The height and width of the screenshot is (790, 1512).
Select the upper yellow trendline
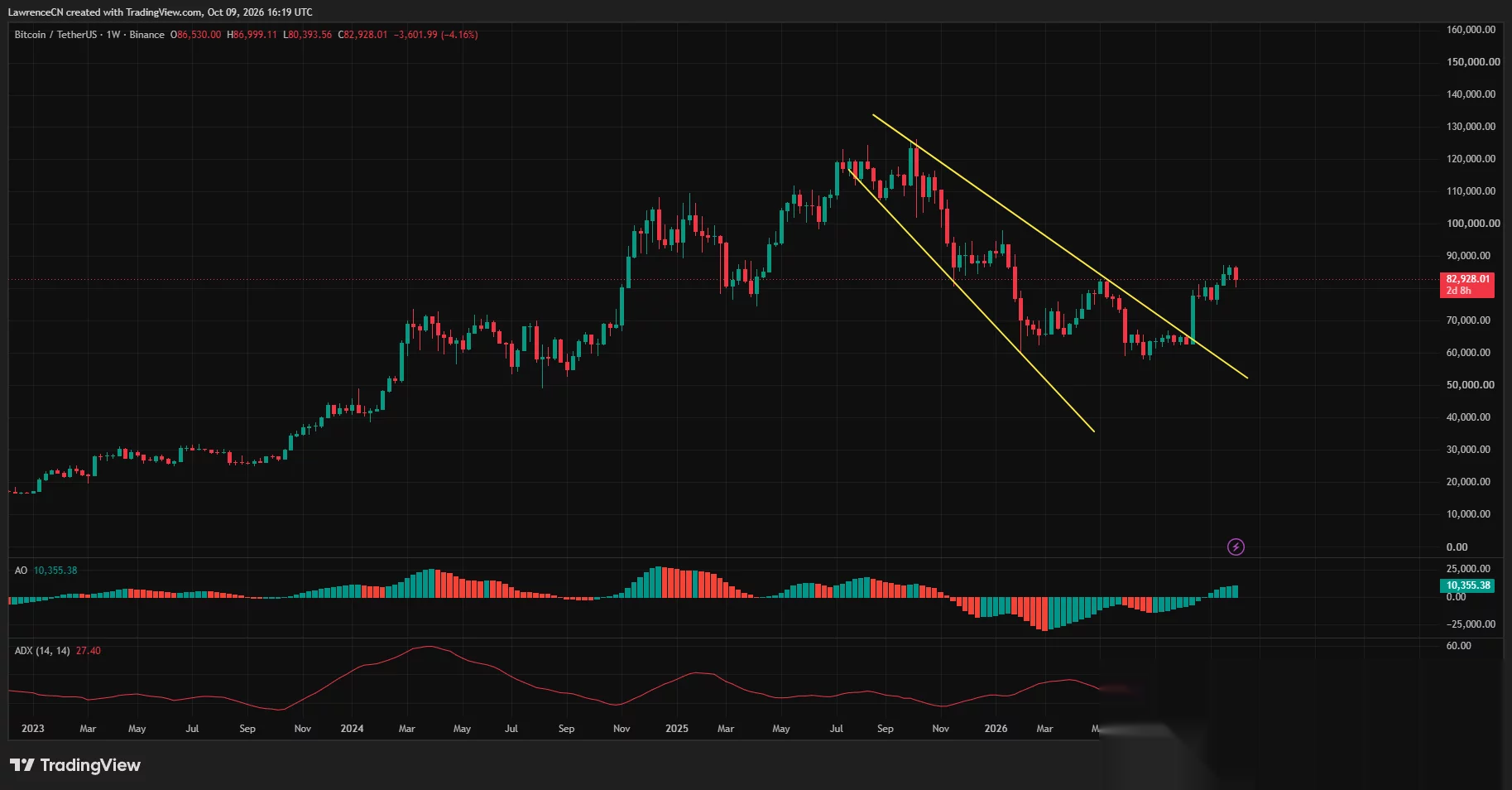1059,246
